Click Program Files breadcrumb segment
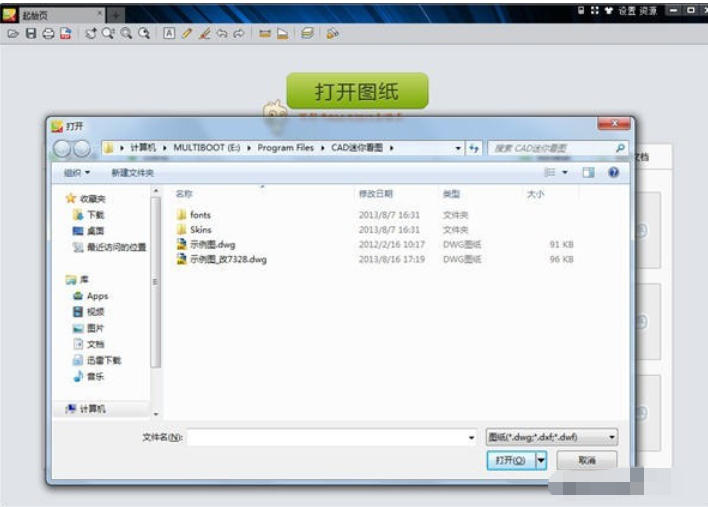The height and width of the screenshot is (507, 708). [285, 148]
